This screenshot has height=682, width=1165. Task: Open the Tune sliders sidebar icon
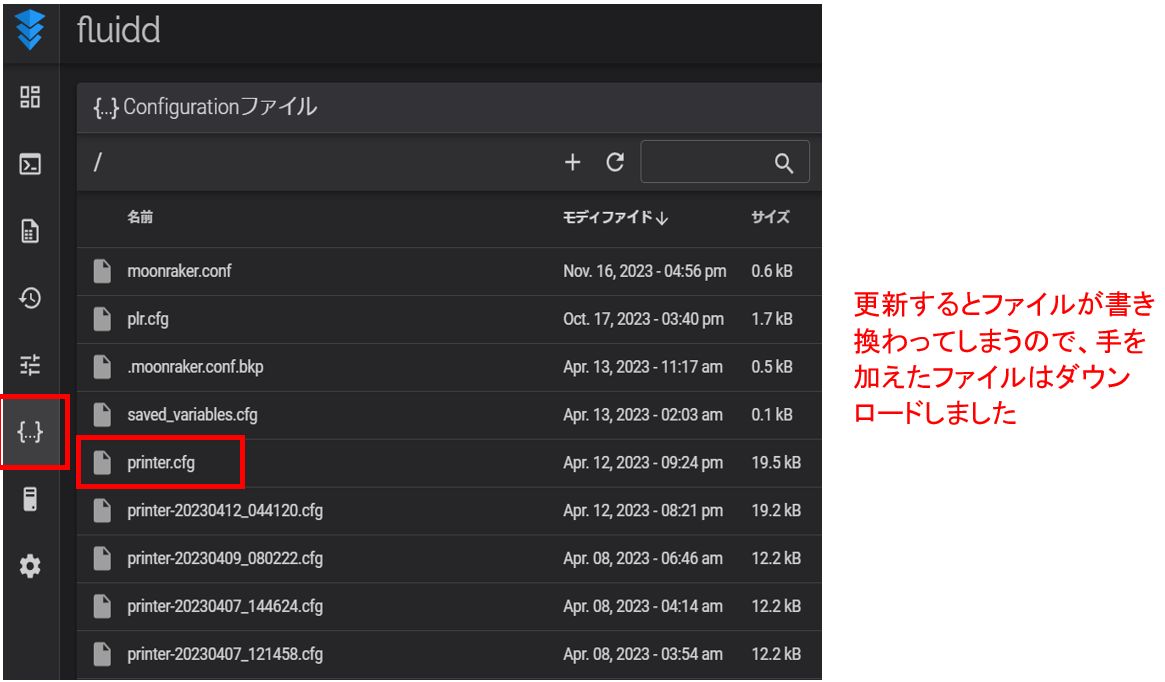coord(30,365)
